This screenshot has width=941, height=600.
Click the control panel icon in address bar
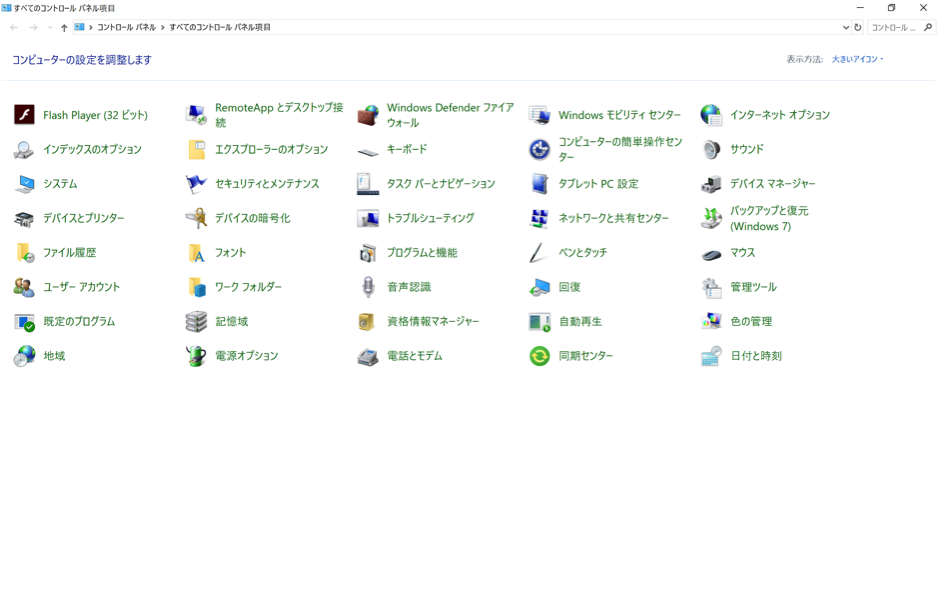coord(79,27)
